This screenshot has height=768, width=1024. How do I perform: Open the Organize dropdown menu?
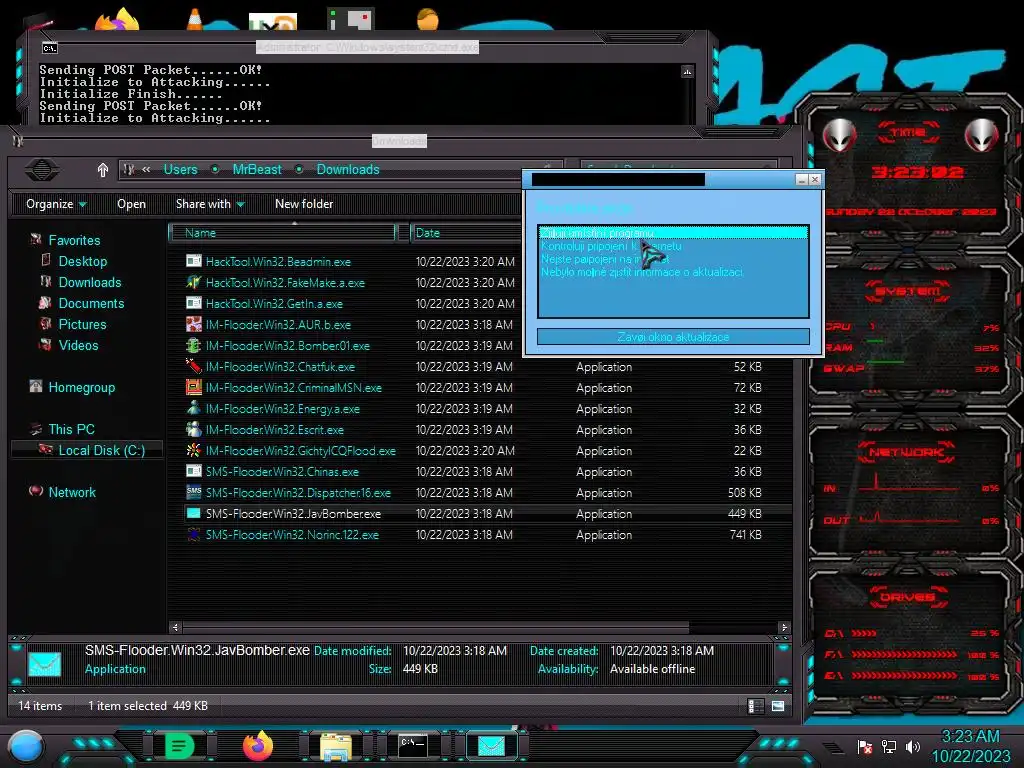click(x=56, y=204)
